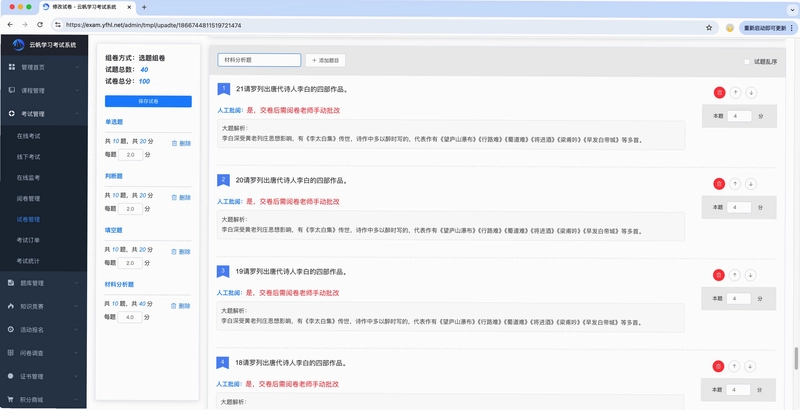The image size is (800, 410).
Task: Move question 20 up with arrow icon
Action: pos(735,184)
